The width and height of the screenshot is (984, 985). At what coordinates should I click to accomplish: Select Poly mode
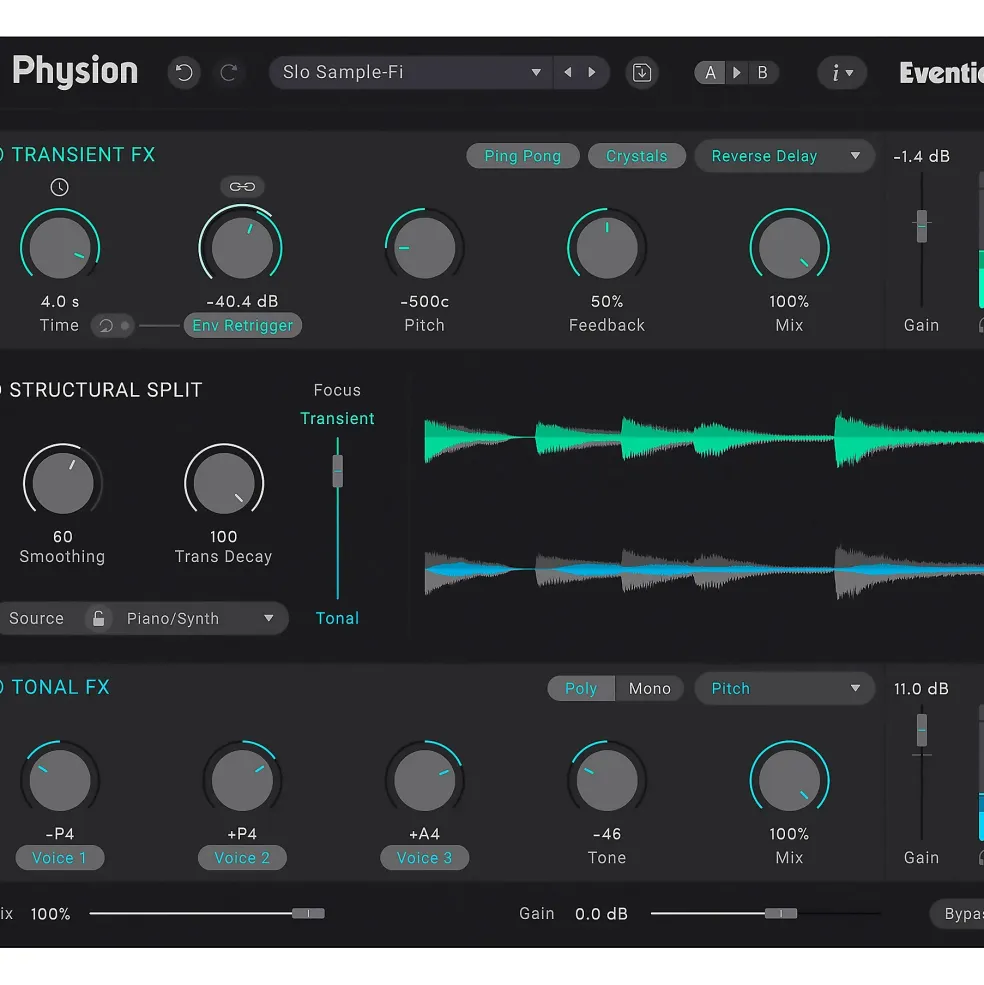[x=581, y=688]
